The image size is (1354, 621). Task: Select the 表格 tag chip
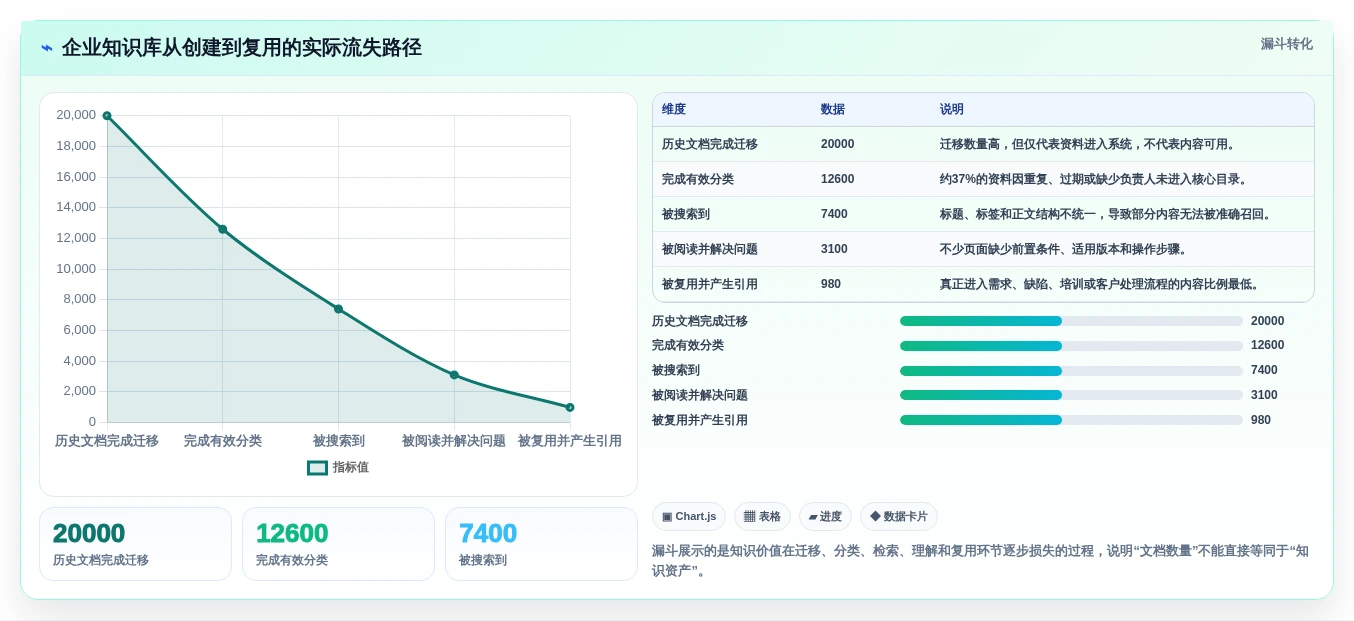click(x=762, y=517)
